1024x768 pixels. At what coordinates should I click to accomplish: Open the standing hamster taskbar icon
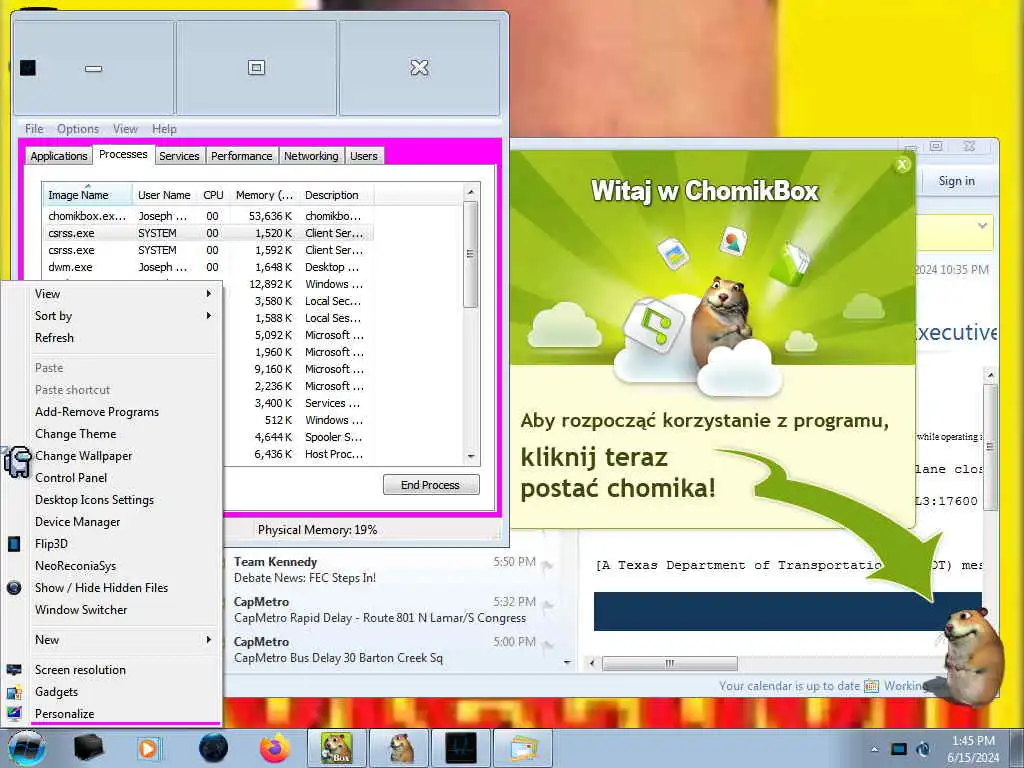pyautogui.click(x=400, y=748)
